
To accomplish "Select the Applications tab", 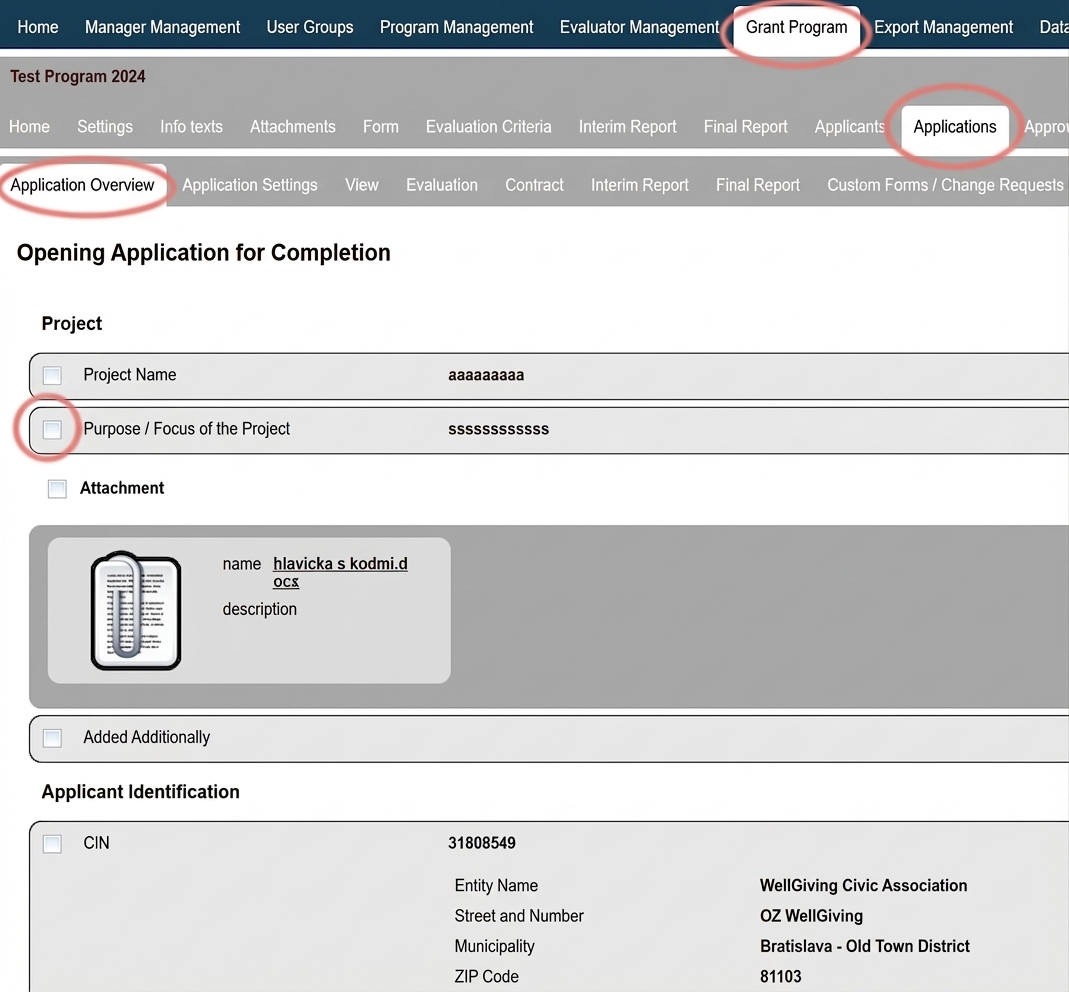I will [954, 127].
